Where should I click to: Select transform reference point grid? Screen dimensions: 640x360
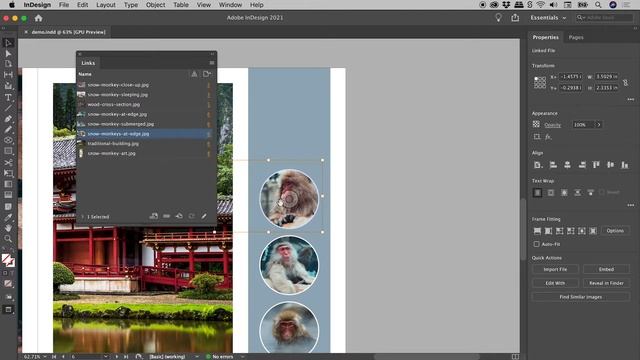[x=540, y=82]
